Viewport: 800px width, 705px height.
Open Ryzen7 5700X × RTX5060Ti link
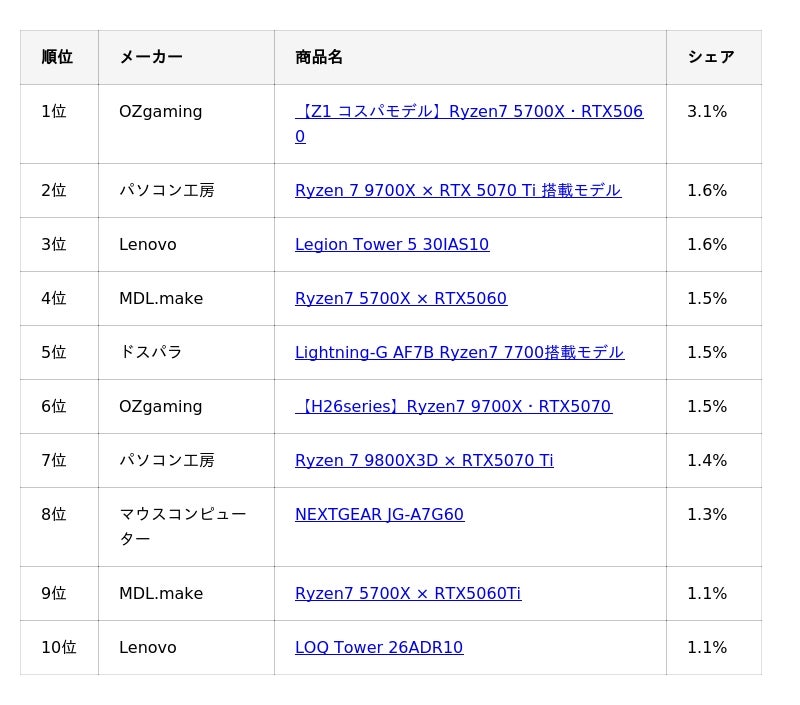pyautogui.click(x=408, y=594)
